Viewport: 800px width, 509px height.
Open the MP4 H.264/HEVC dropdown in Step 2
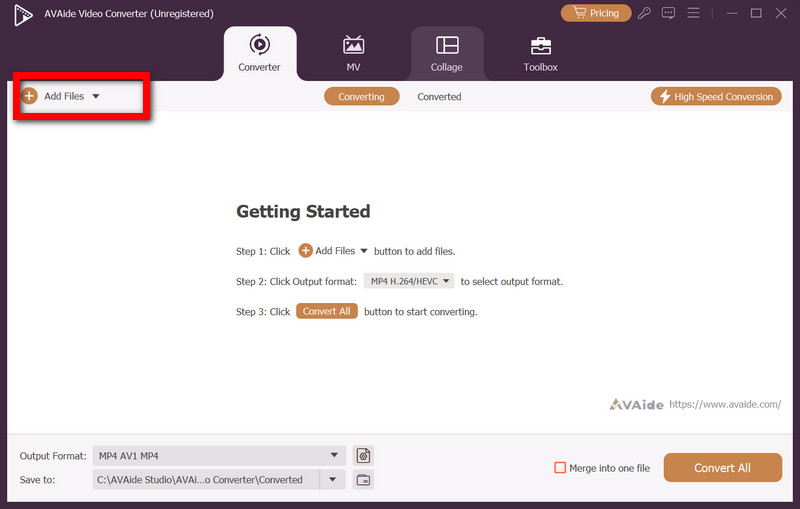click(x=409, y=281)
